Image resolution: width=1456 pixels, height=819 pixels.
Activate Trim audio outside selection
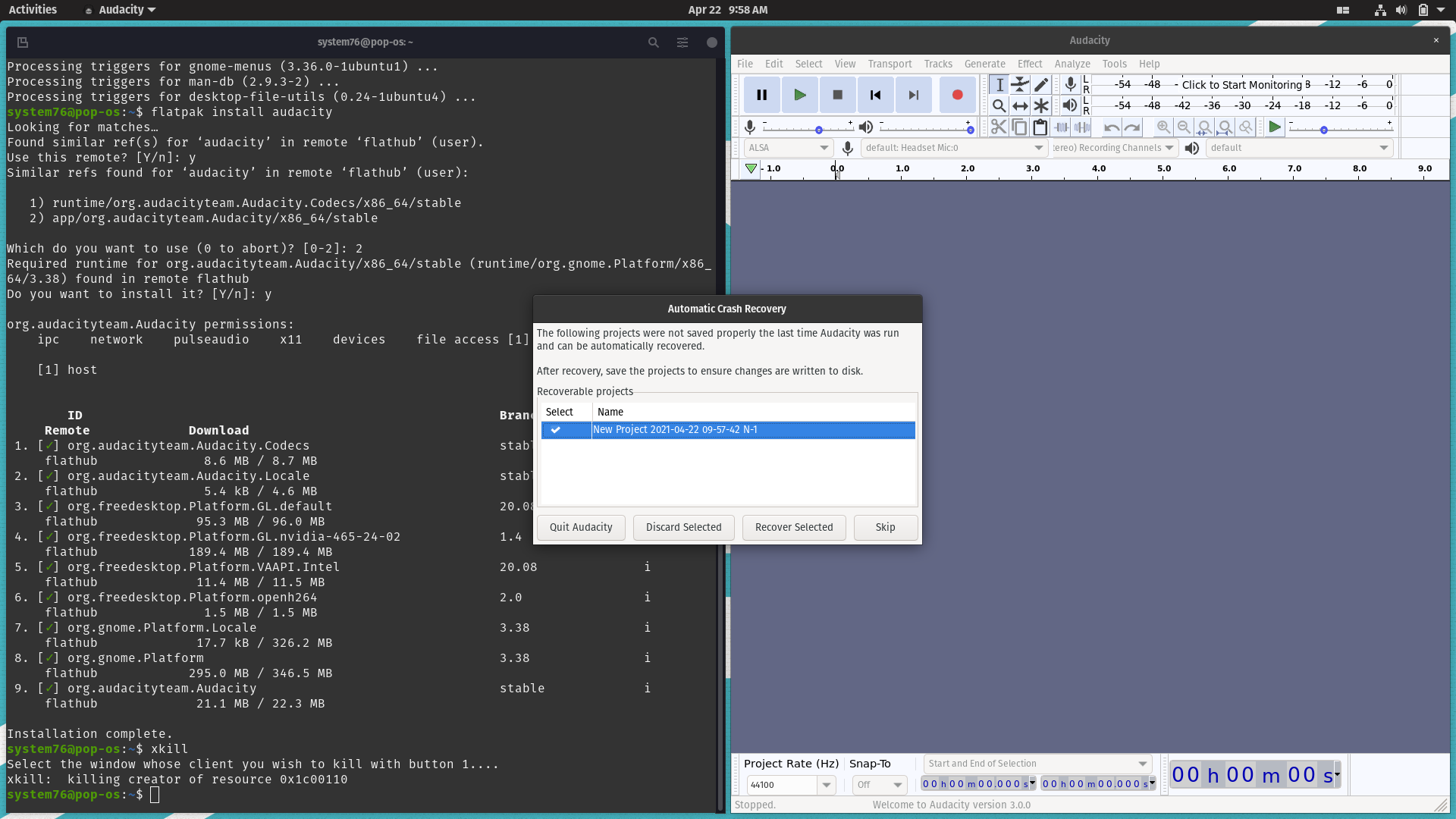pyautogui.click(x=1060, y=127)
